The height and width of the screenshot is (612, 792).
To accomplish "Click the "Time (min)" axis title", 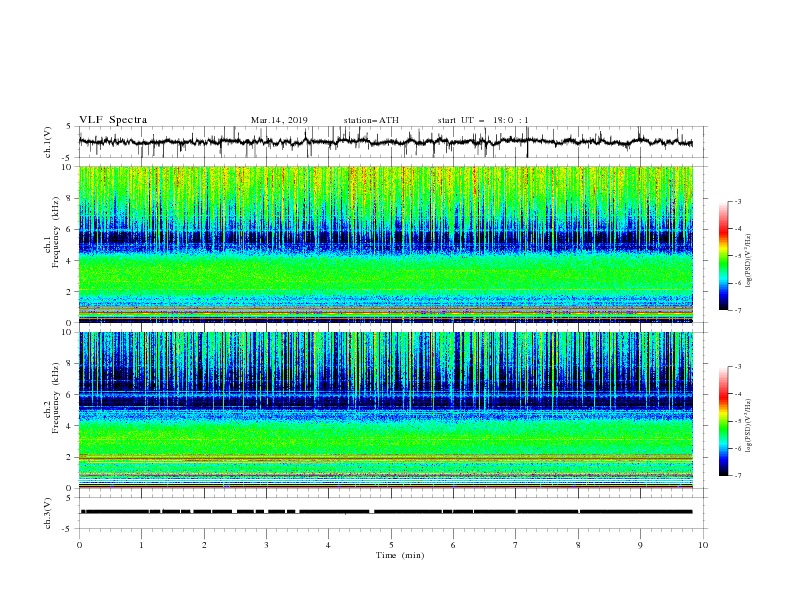I will [400, 555].
